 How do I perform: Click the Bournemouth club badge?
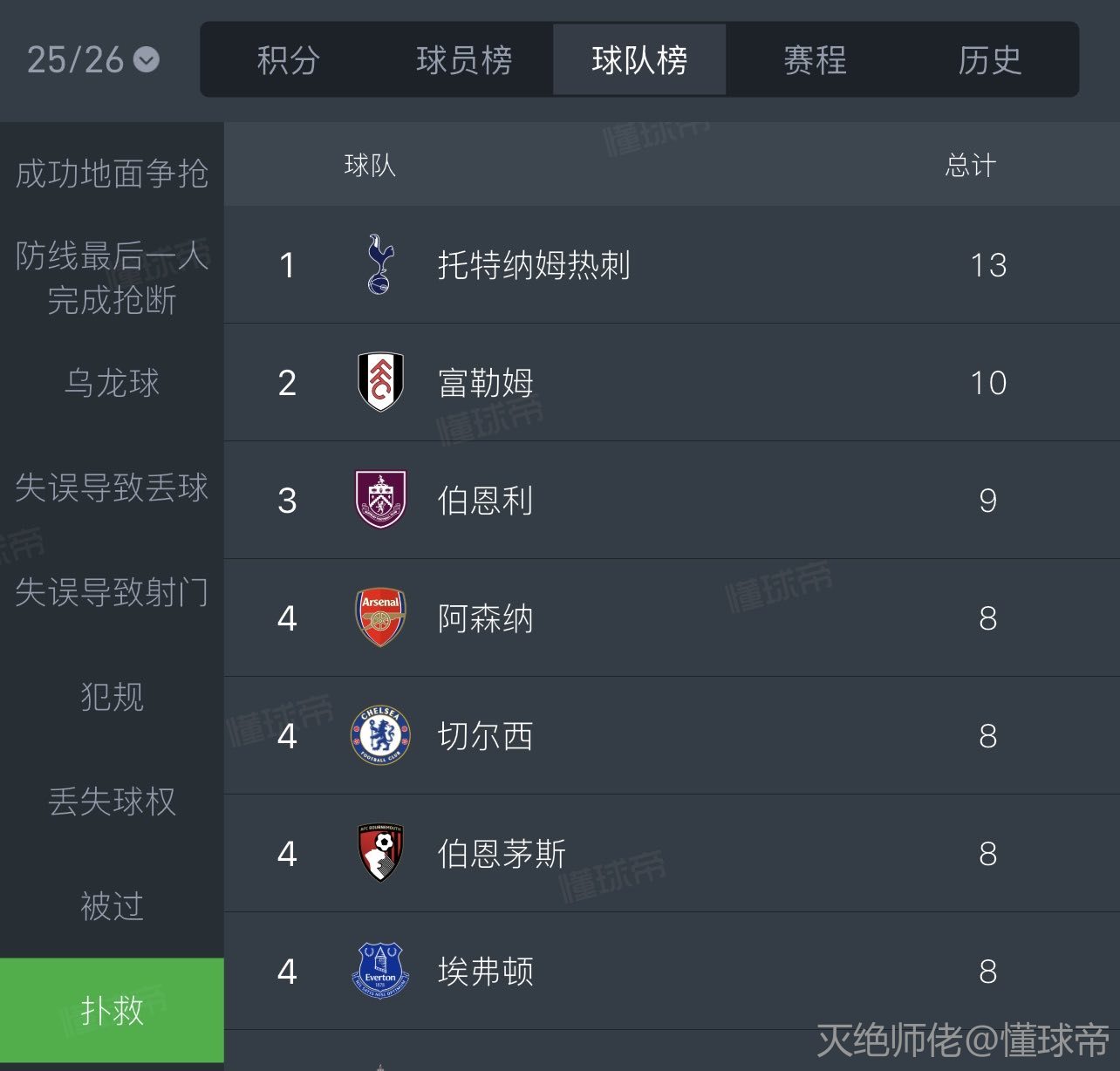[x=381, y=853]
